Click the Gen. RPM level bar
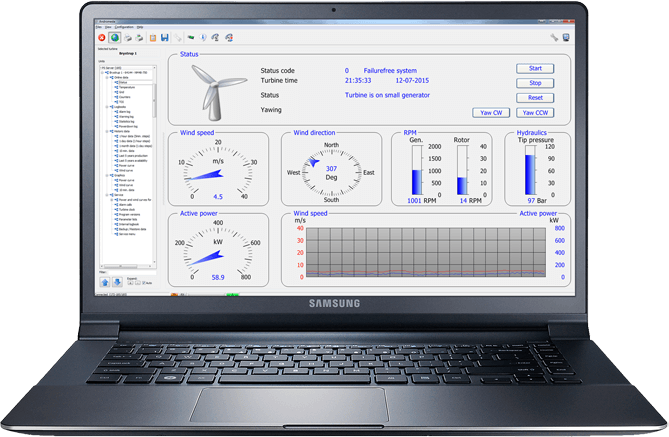Viewport: 669px width, 437px height. [x=417, y=170]
